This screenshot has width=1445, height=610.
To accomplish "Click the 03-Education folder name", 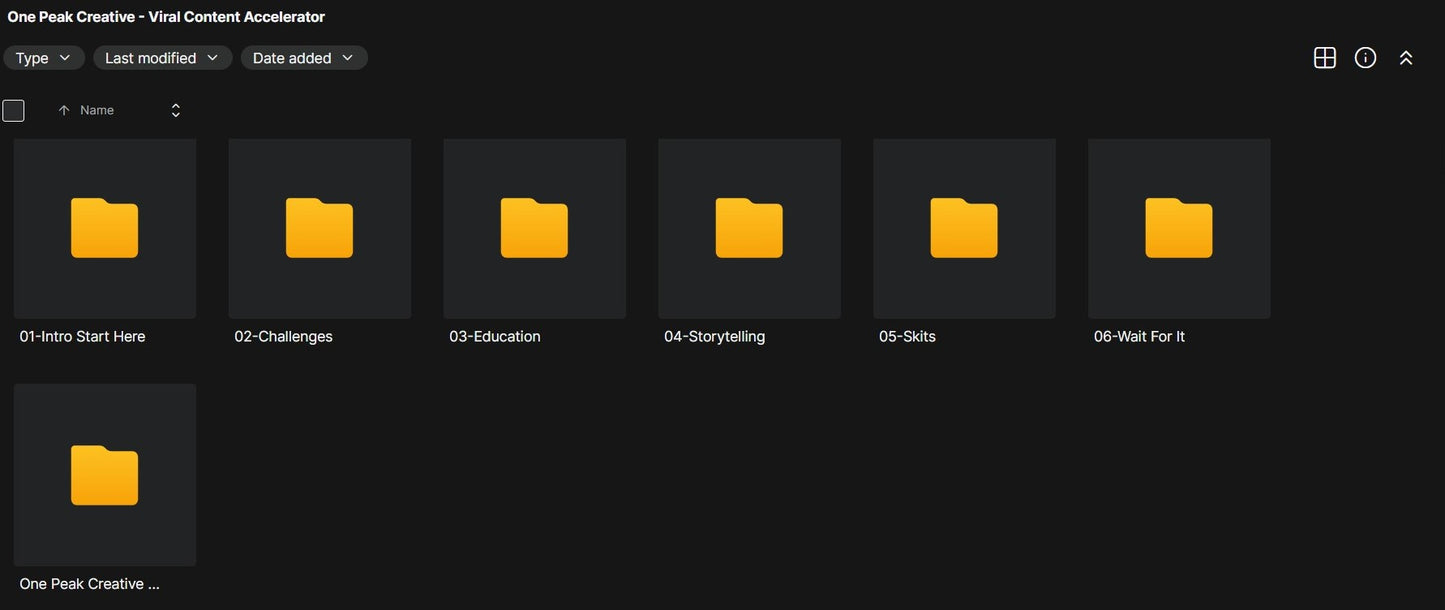I will tap(495, 337).
